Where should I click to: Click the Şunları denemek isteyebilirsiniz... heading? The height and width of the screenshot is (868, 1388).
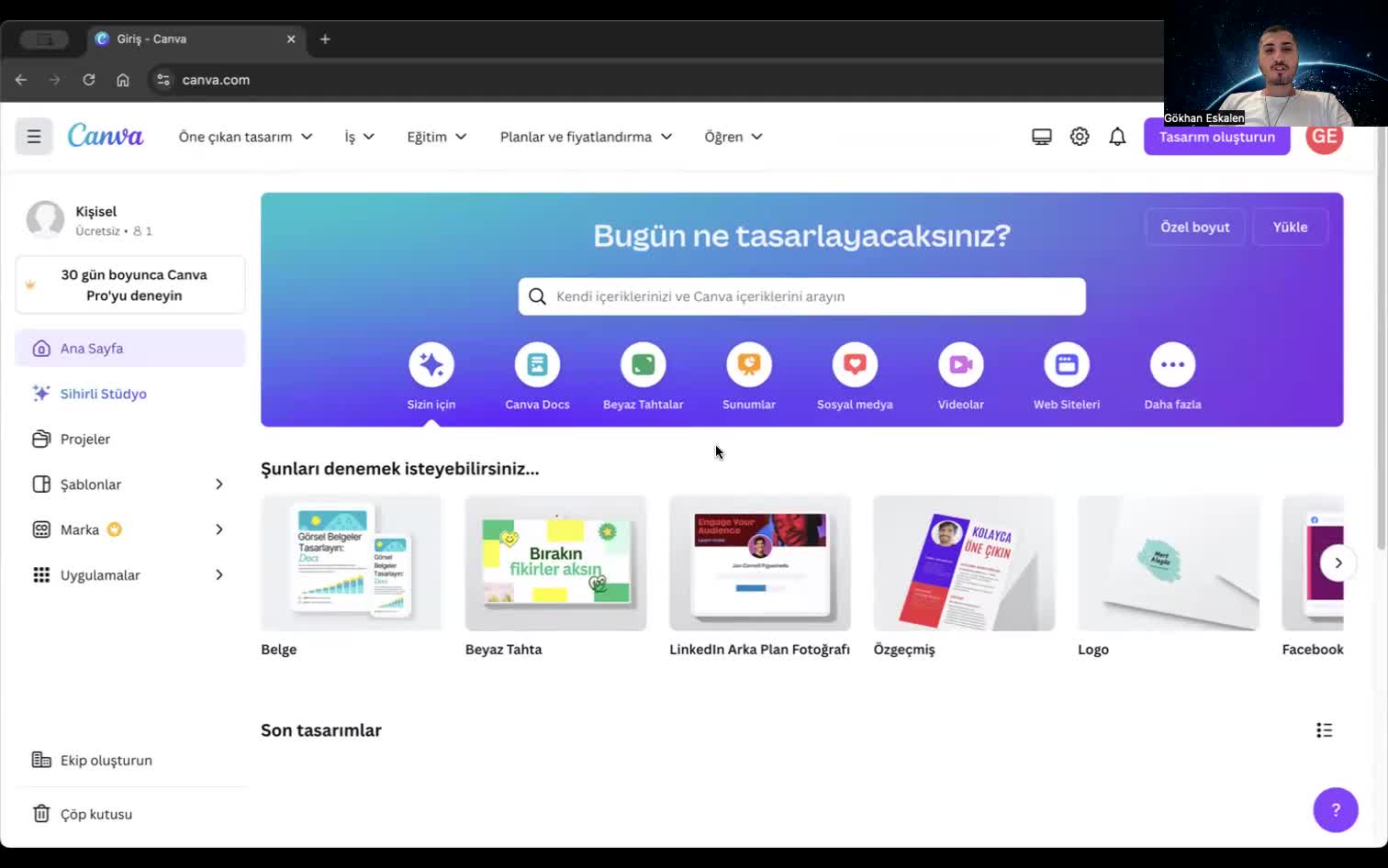[x=400, y=469]
